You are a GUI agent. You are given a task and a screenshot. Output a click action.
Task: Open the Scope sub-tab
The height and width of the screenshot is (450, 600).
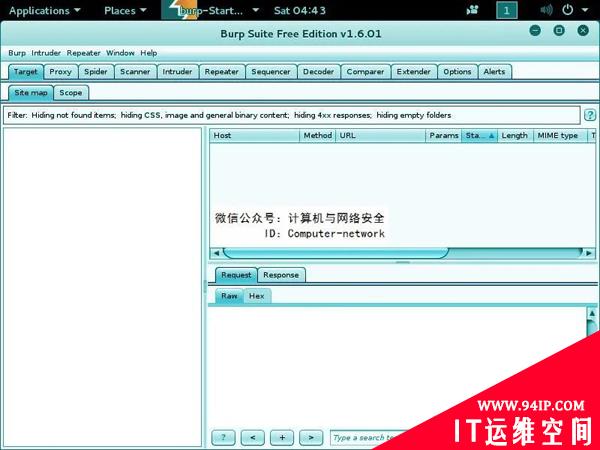(71, 93)
